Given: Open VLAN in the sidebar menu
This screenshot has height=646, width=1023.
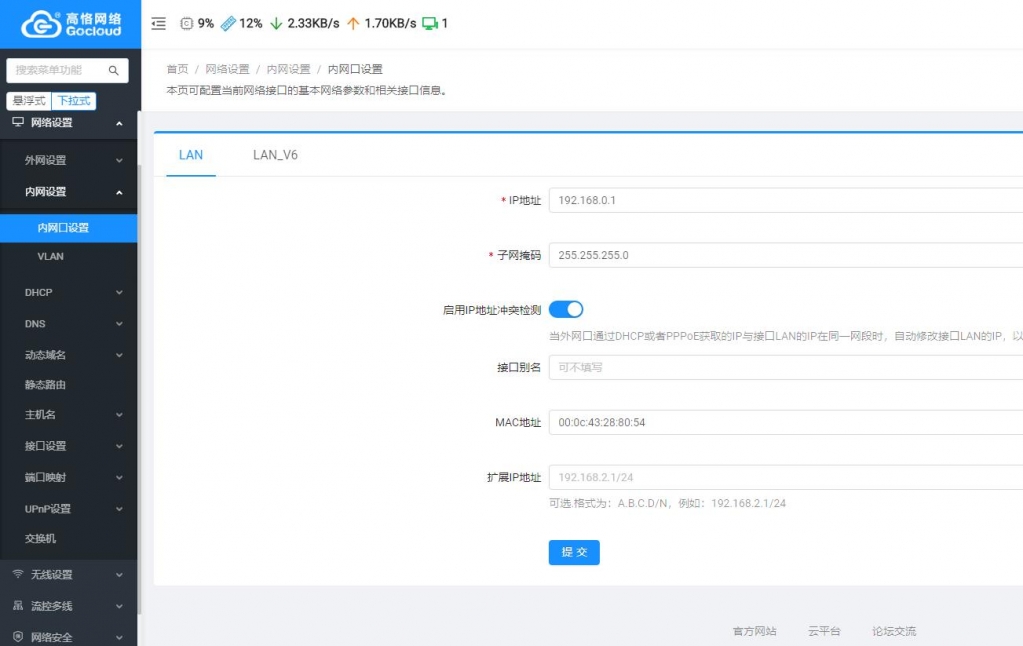Looking at the screenshot, I should point(51,257).
